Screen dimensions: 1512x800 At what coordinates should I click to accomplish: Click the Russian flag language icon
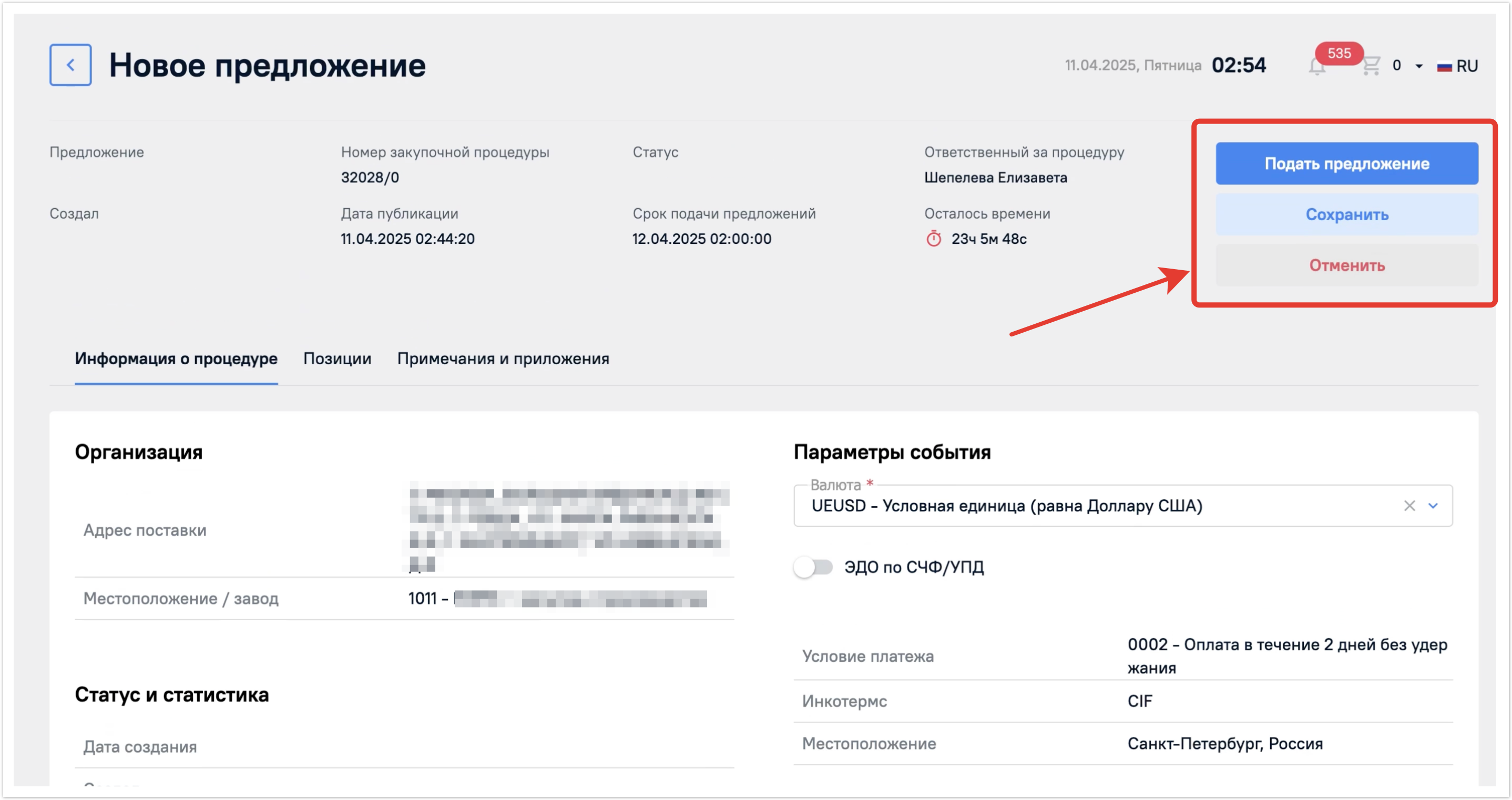coord(1444,66)
